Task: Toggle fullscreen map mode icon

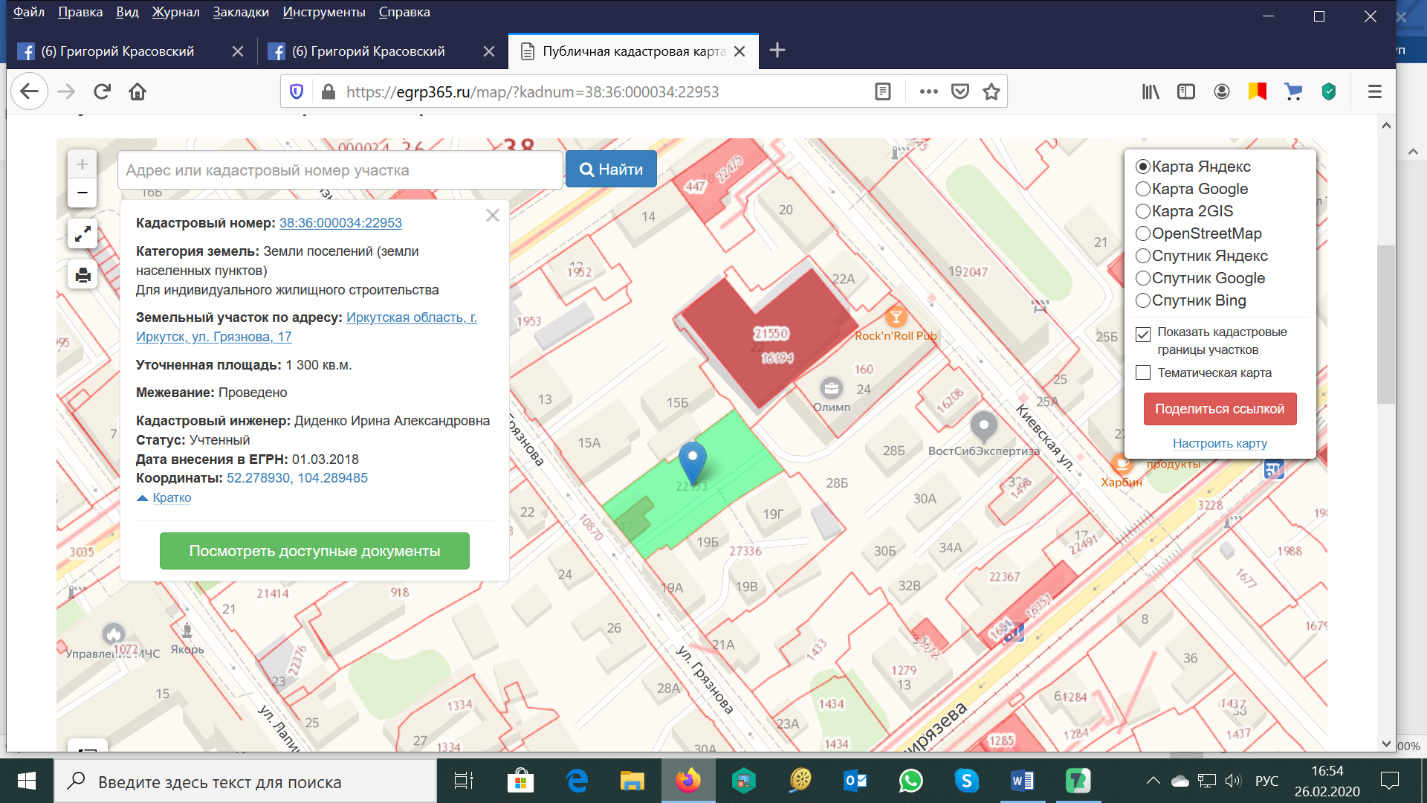Action: click(x=82, y=234)
